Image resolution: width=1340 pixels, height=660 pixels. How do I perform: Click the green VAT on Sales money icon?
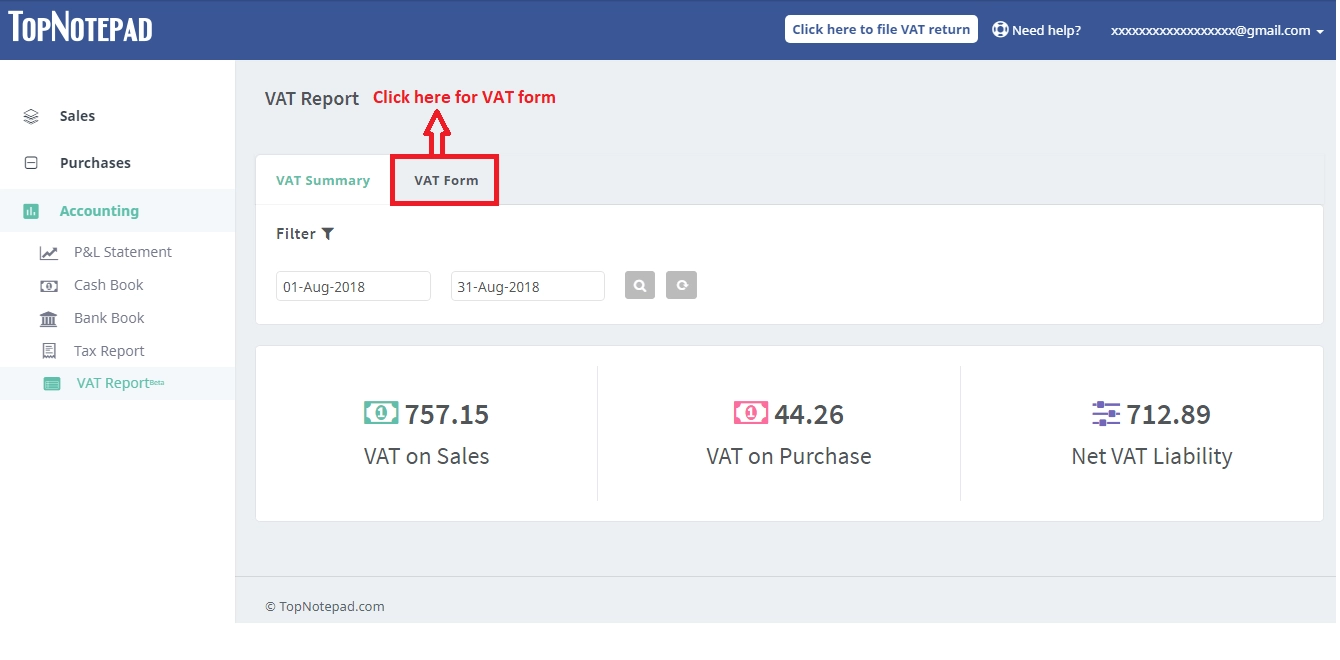381,413
